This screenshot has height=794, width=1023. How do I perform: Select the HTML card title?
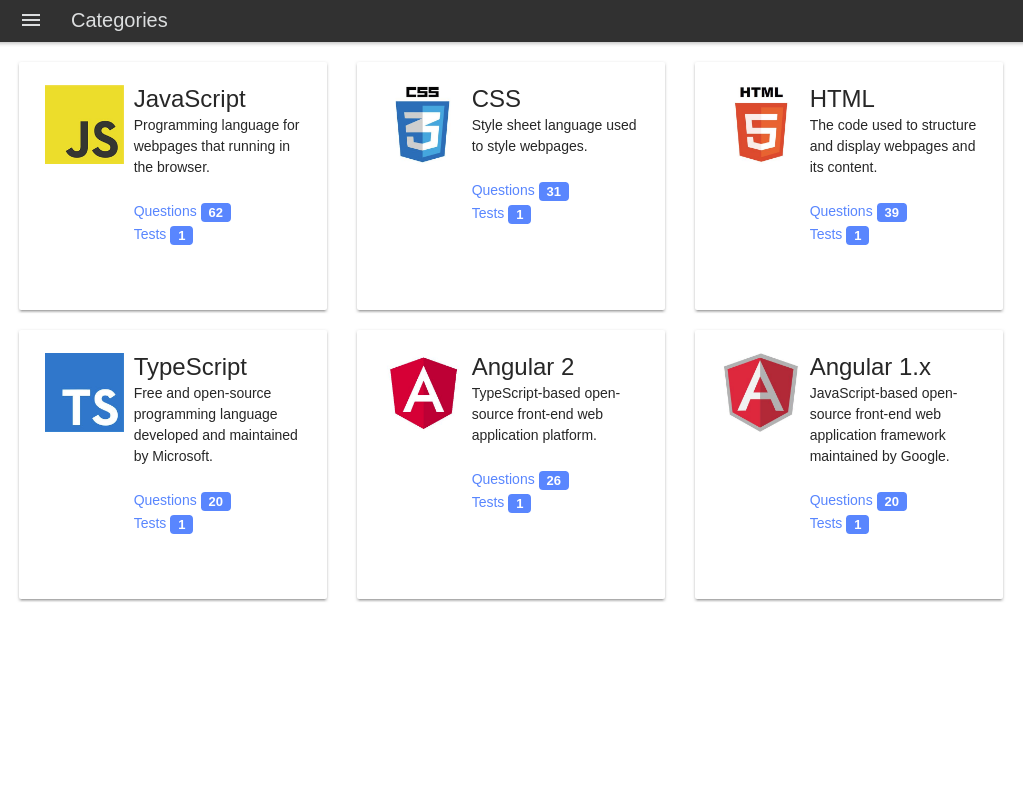click(842, 99)
